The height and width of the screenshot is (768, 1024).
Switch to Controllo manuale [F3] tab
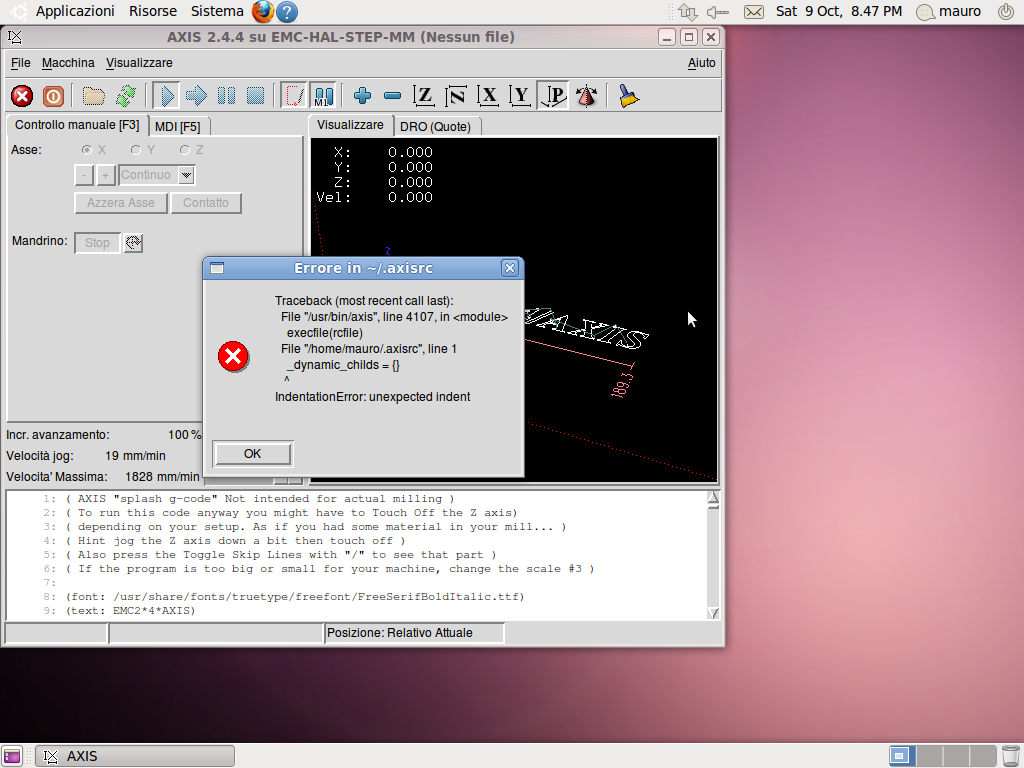[77, 125]
